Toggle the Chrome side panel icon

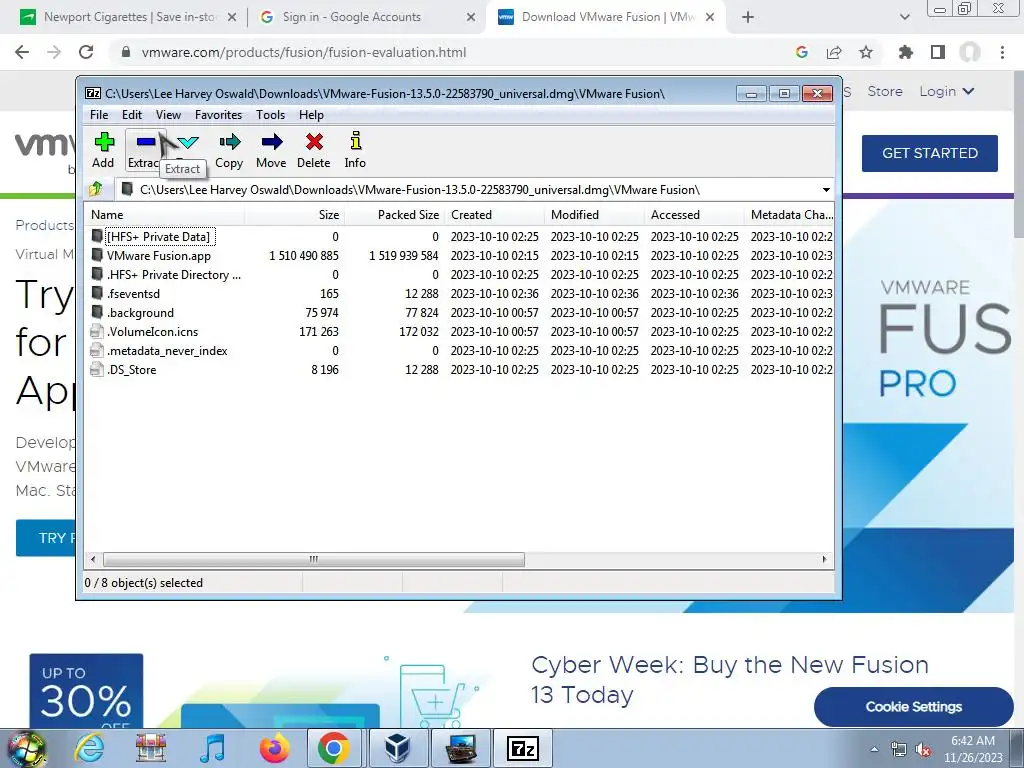pyautogui.click(x=938, y=52)
